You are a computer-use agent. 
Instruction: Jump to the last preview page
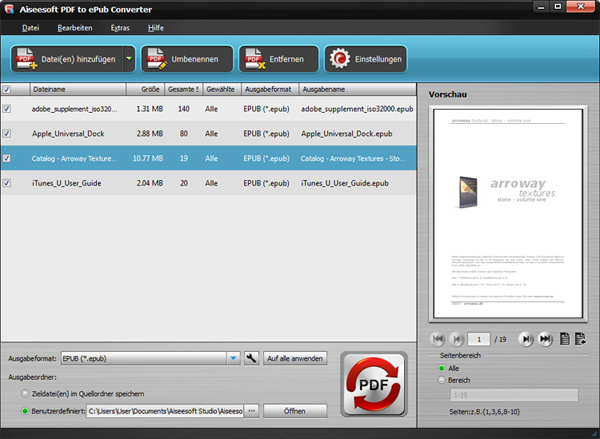[x=545, y=339]
